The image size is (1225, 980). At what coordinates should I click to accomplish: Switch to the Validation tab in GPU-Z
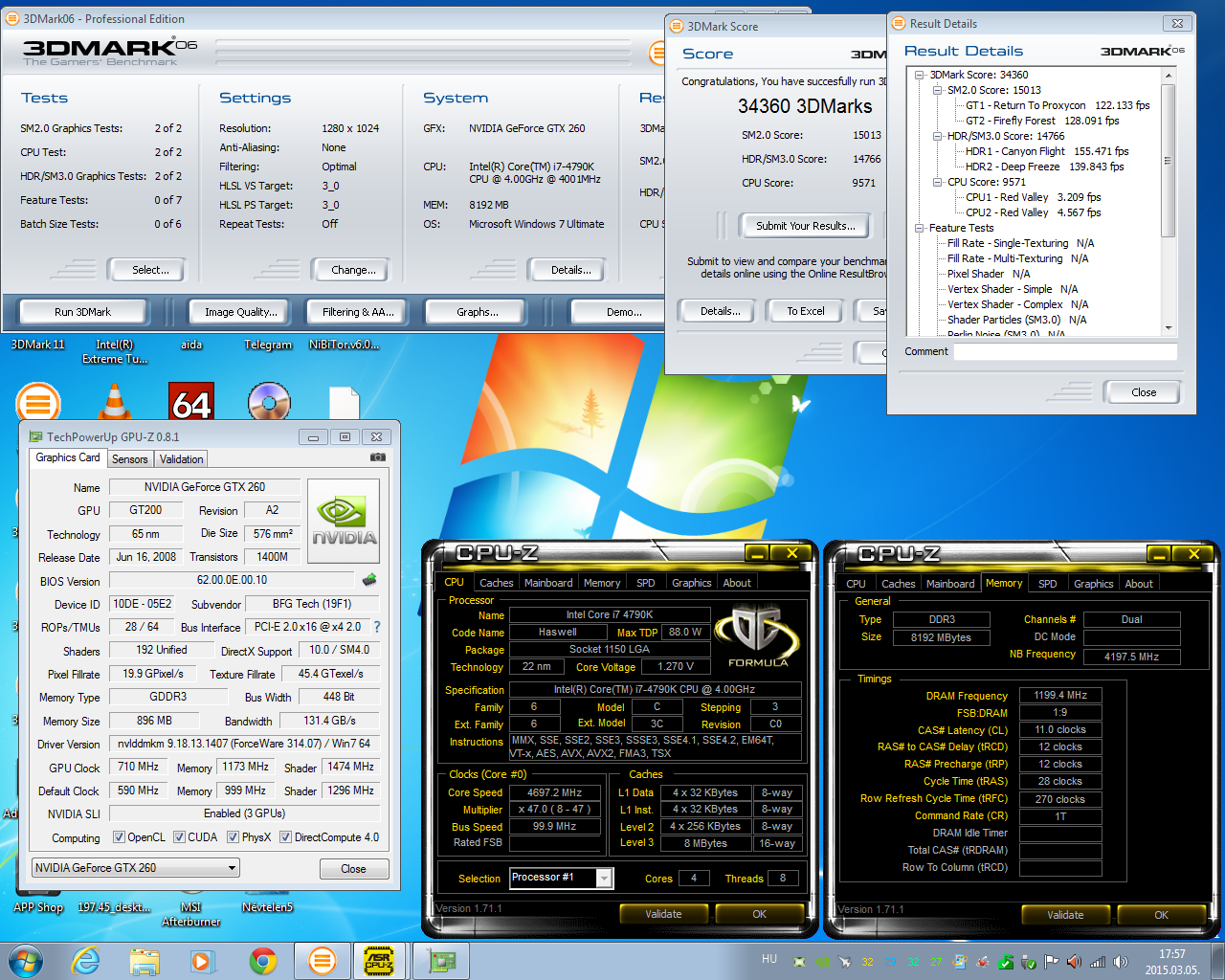click(x=181, y=459)
